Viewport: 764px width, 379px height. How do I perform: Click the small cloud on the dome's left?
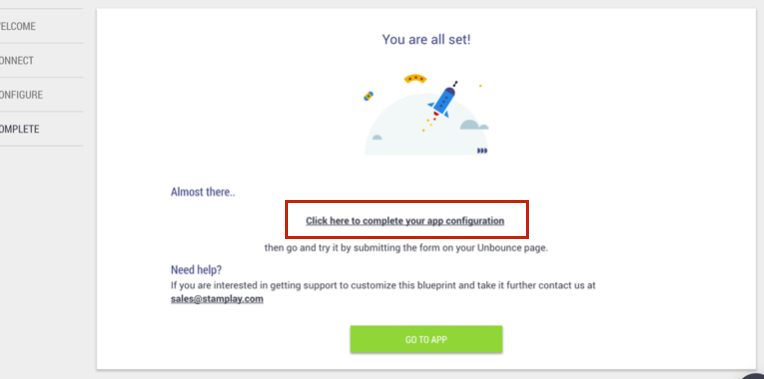tap(377, 137)
